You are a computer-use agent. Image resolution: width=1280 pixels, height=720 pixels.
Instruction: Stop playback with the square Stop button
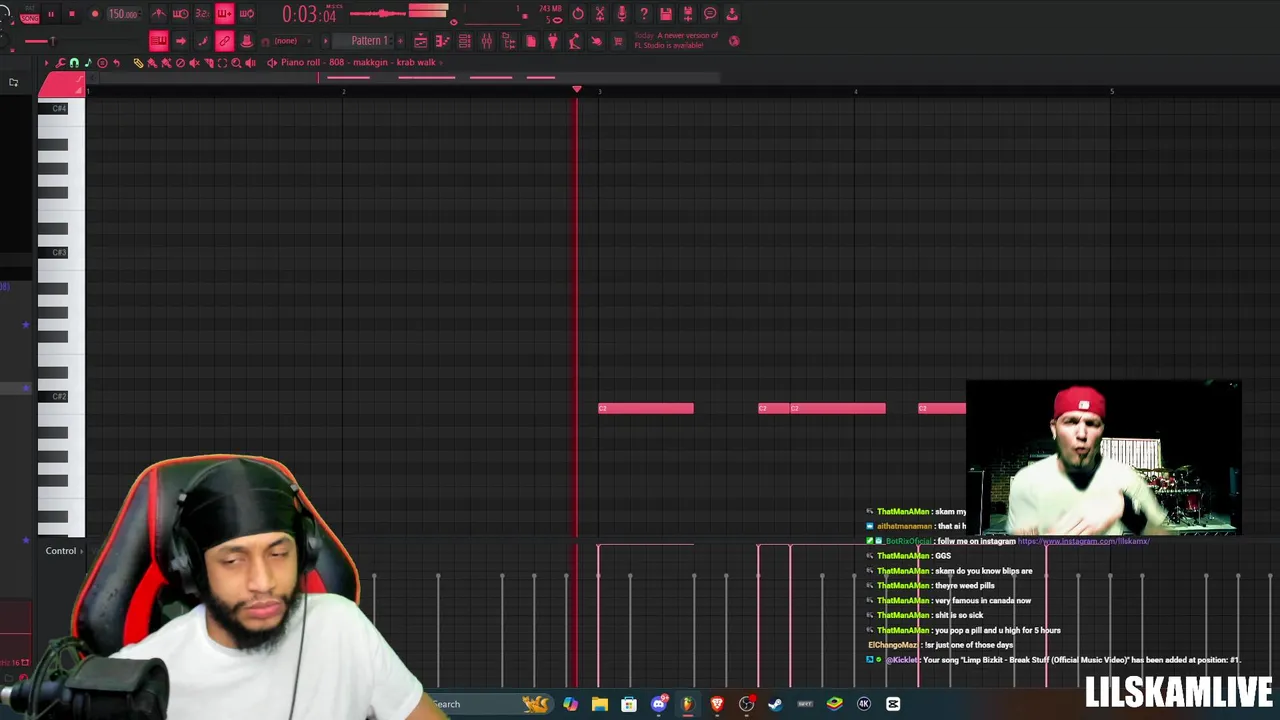(x=72, y=14)
